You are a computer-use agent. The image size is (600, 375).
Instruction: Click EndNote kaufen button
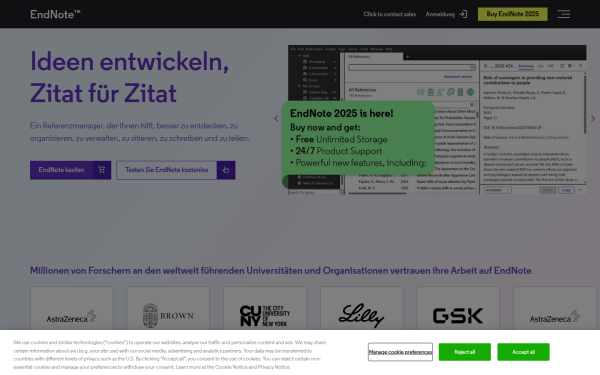[x=70, y=170]
